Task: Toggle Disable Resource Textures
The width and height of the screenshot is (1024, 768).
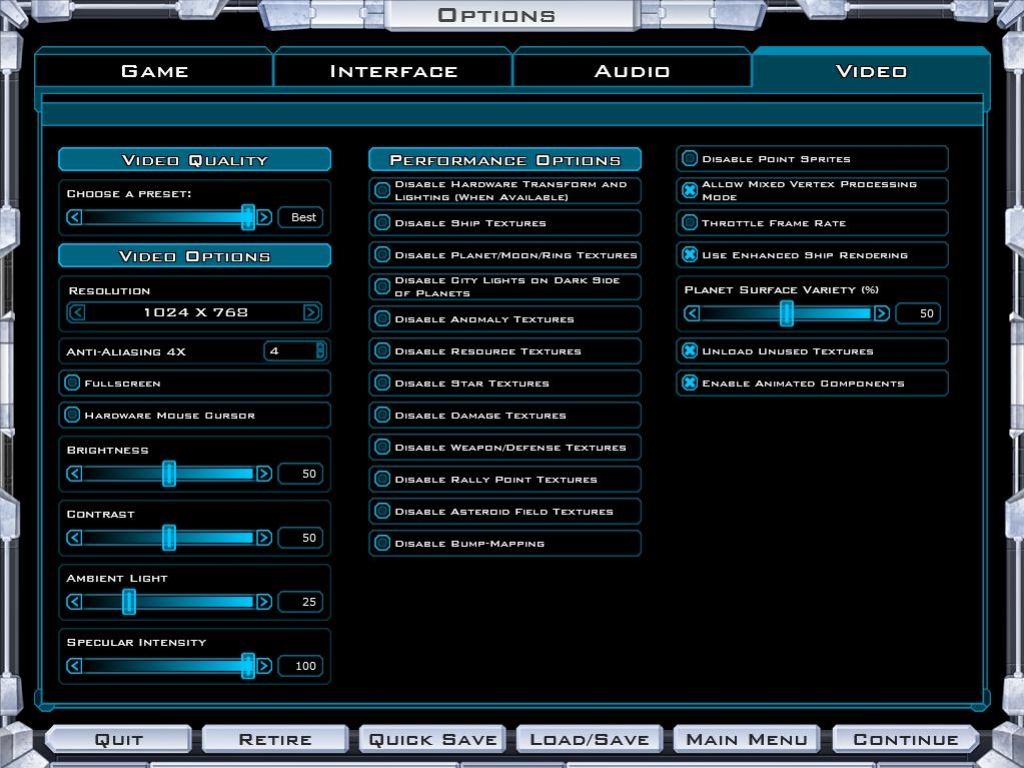Action: coord(383,351)
